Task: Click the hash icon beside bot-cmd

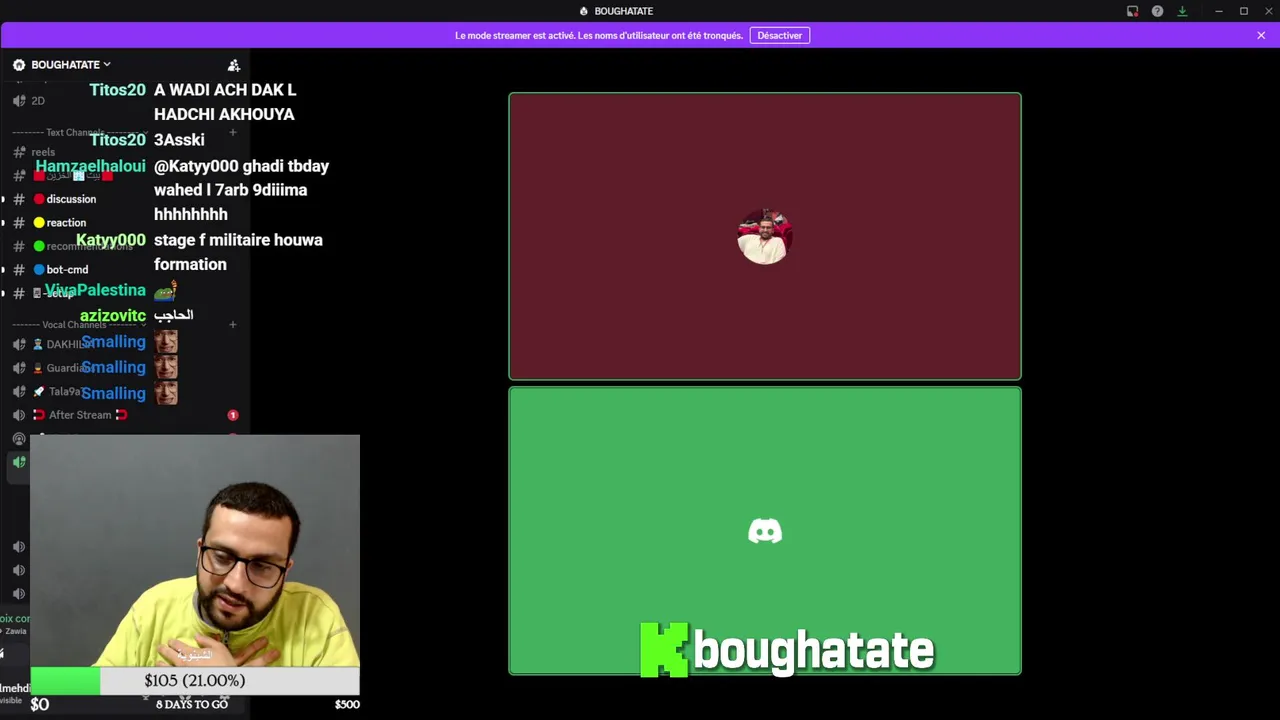Action: pyautogui.click(x=19, y=270)
